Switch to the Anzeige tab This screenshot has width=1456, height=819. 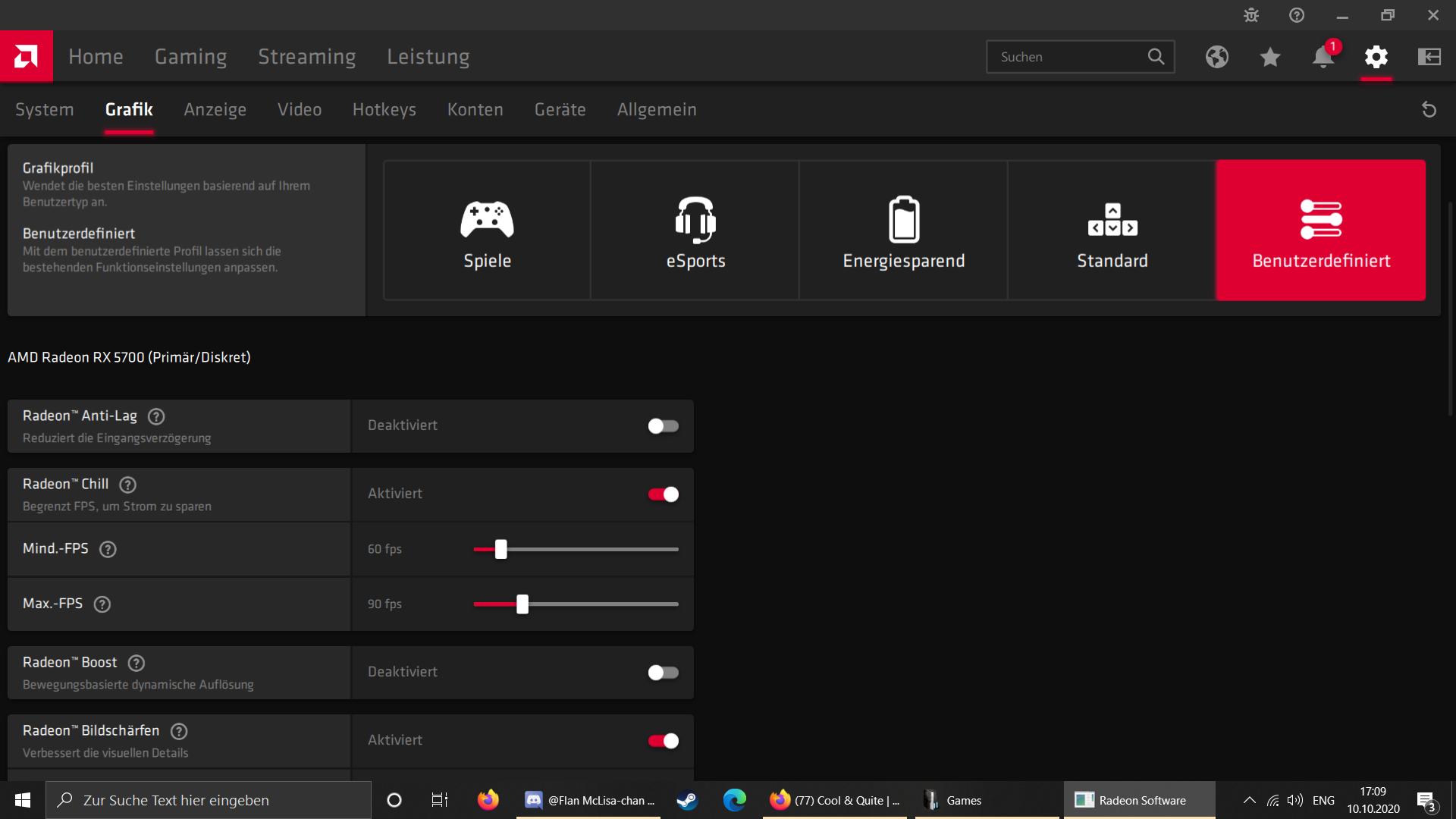[x=215, y=110]
